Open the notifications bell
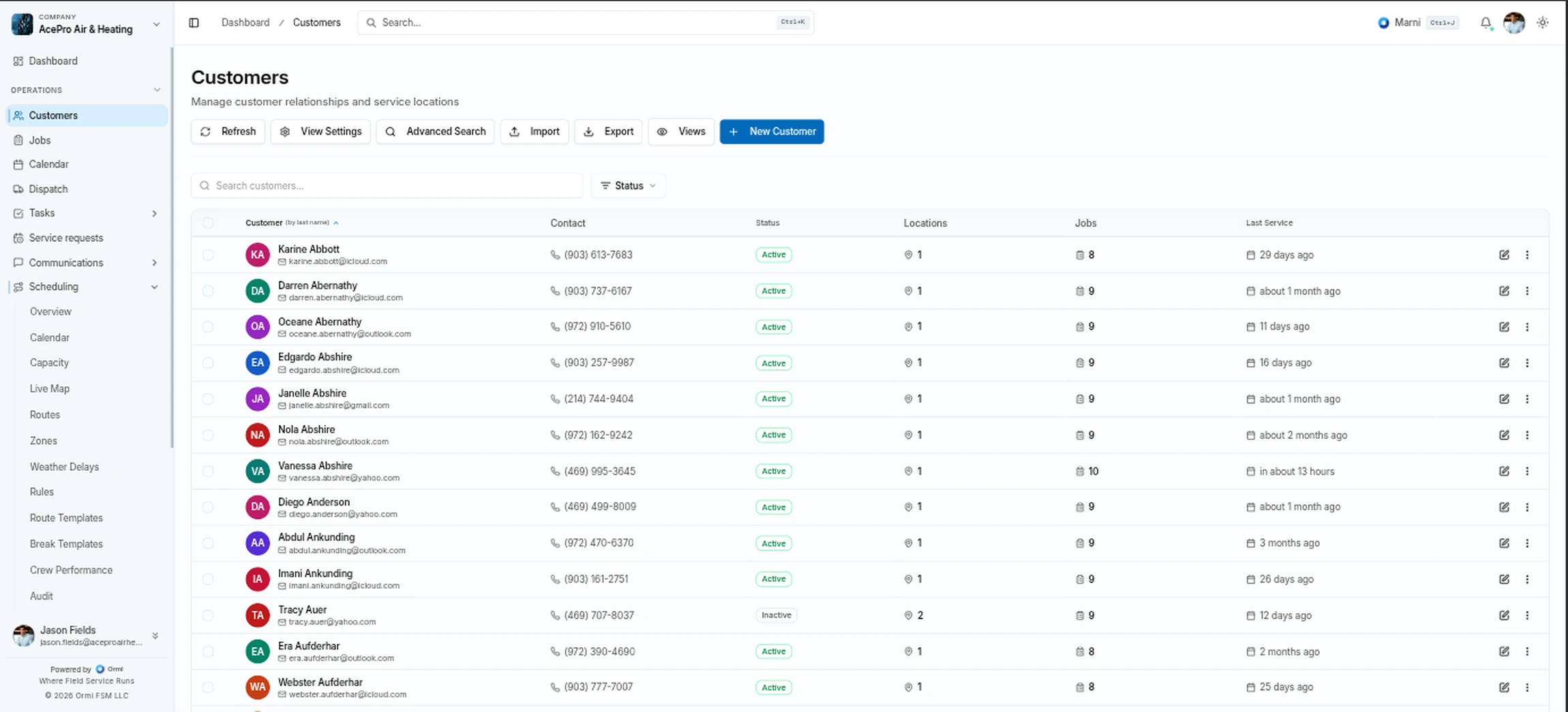 (1486, 22)
